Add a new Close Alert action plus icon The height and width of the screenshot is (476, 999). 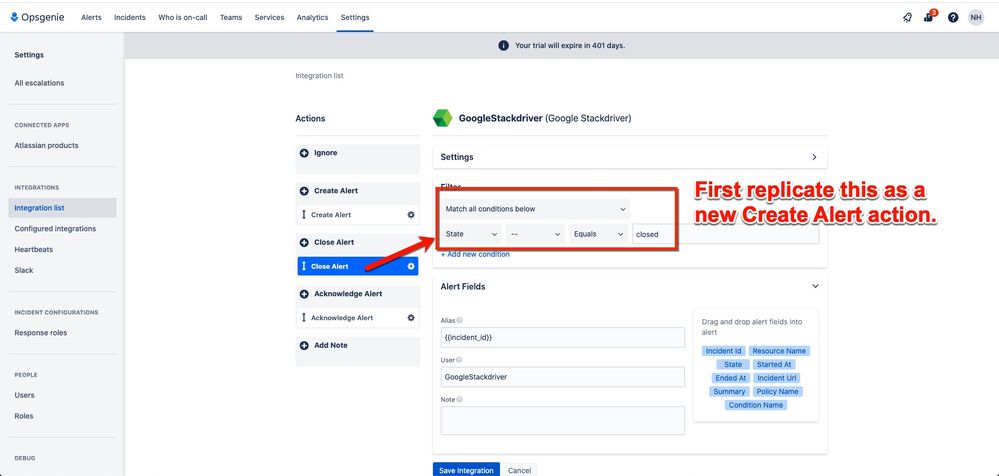(x=304, y=242)
